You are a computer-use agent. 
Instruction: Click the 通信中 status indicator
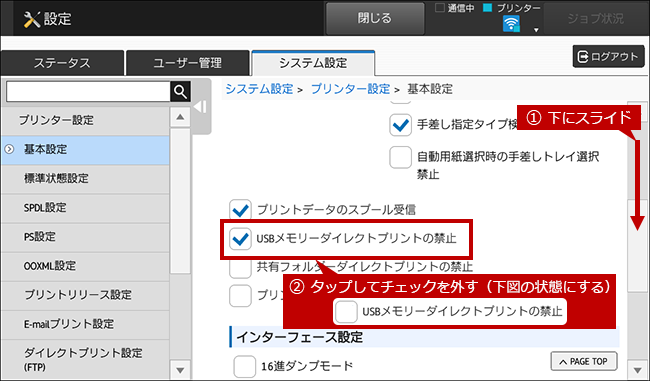pyautogui.click(x=455, y=8)
